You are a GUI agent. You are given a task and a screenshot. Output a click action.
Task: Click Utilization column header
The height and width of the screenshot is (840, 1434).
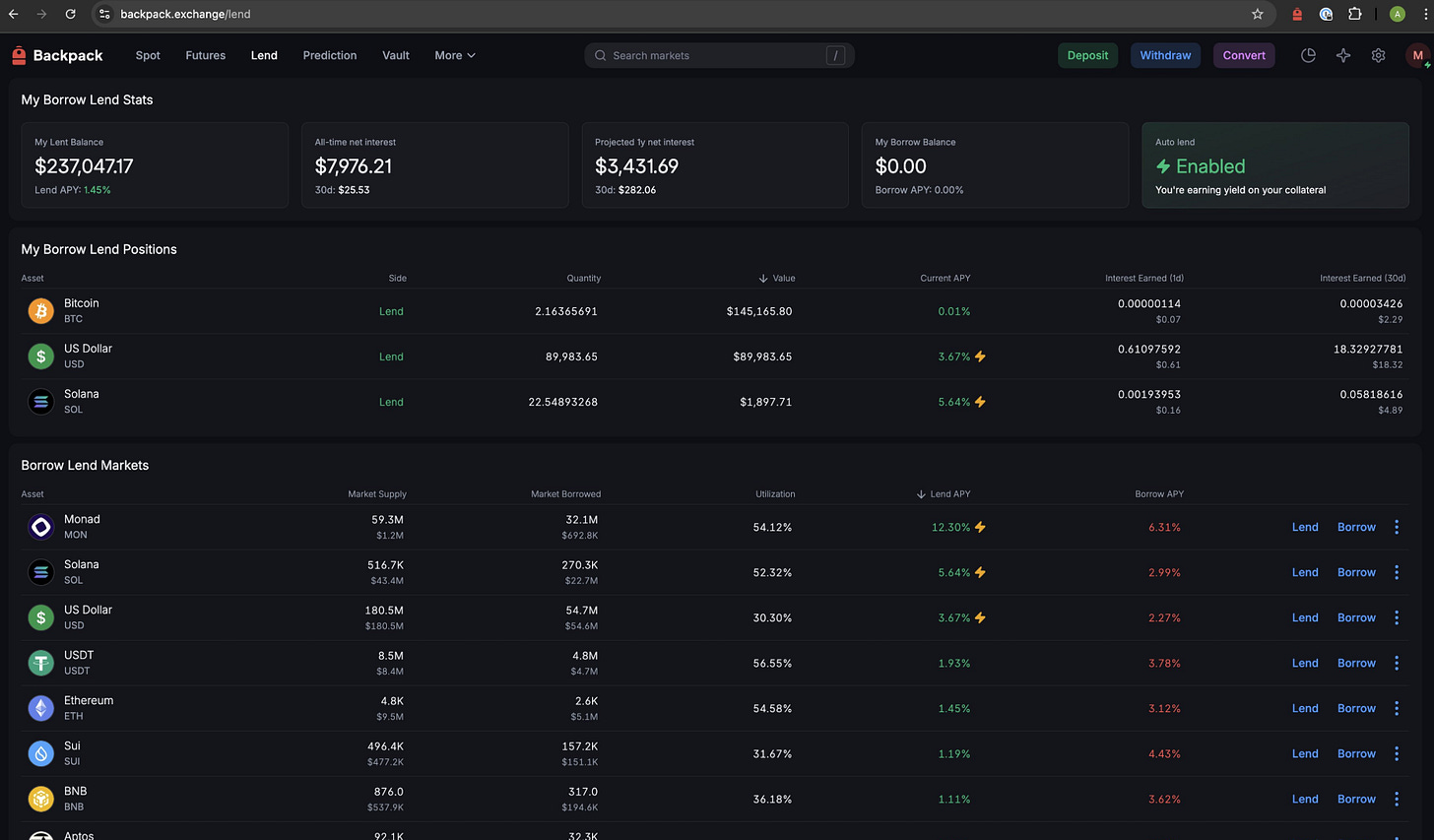(x=775, y=493)
